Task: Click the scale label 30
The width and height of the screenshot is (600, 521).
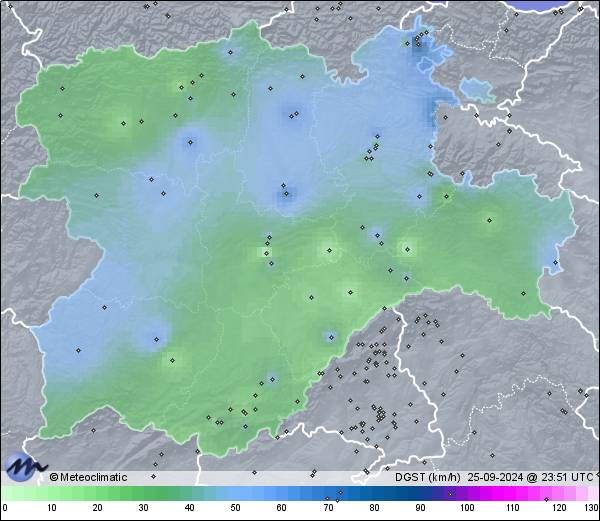Action: 143,508
